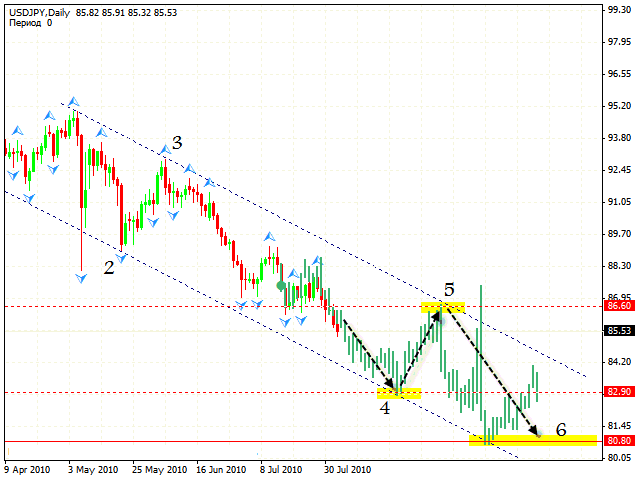This screenshot has width=642, height=479.
Task: Click the 91.05 price axis label
Action: [619, 202]
